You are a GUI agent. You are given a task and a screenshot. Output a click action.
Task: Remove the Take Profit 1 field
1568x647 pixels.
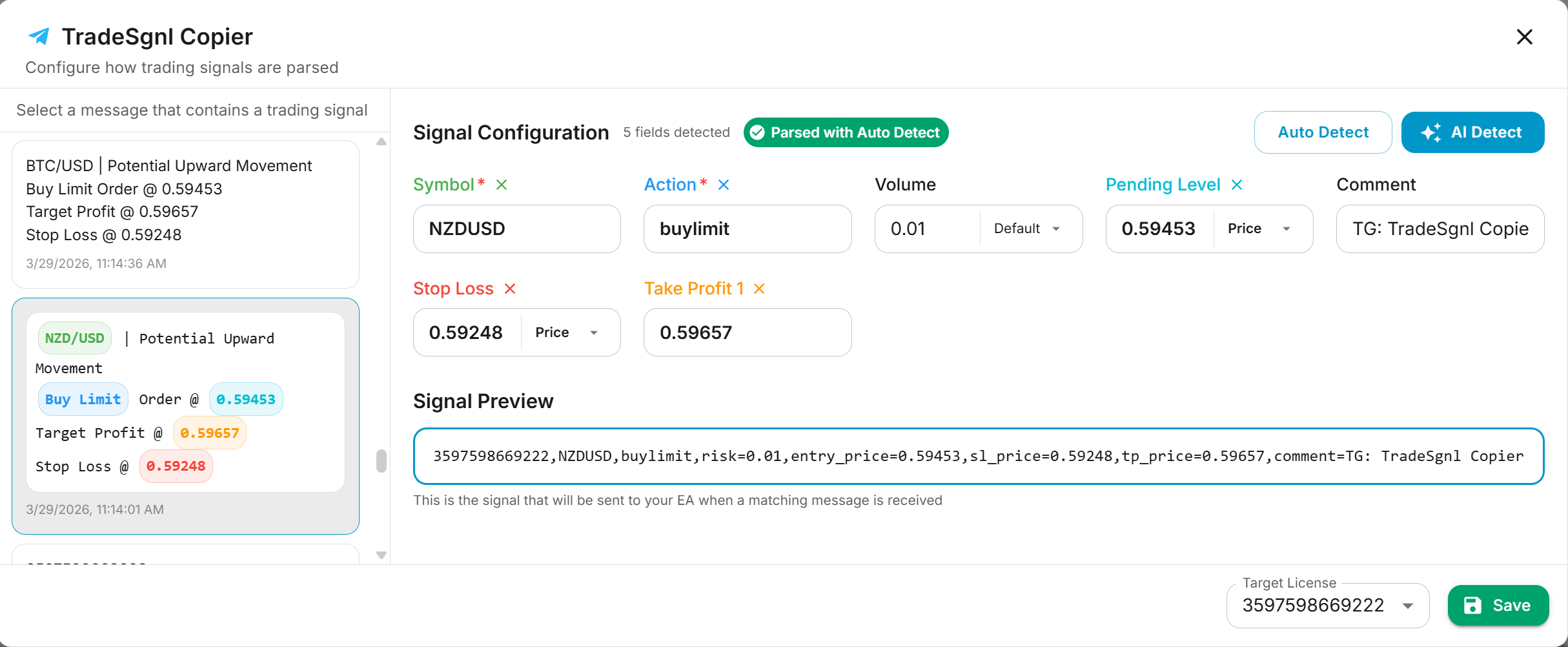click(759, 289)
